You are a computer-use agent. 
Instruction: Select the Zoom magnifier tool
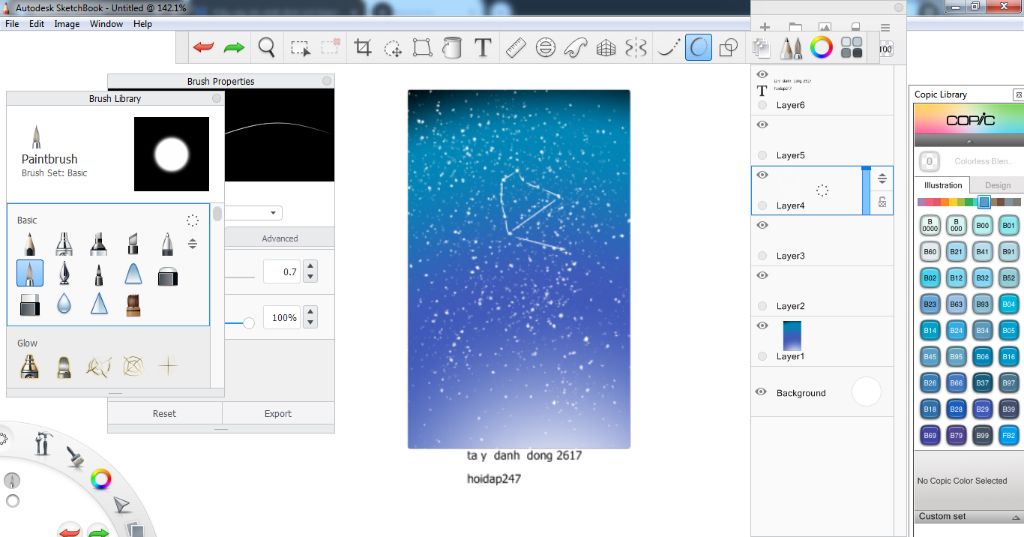pyautogui.click(x=266, y=48)
